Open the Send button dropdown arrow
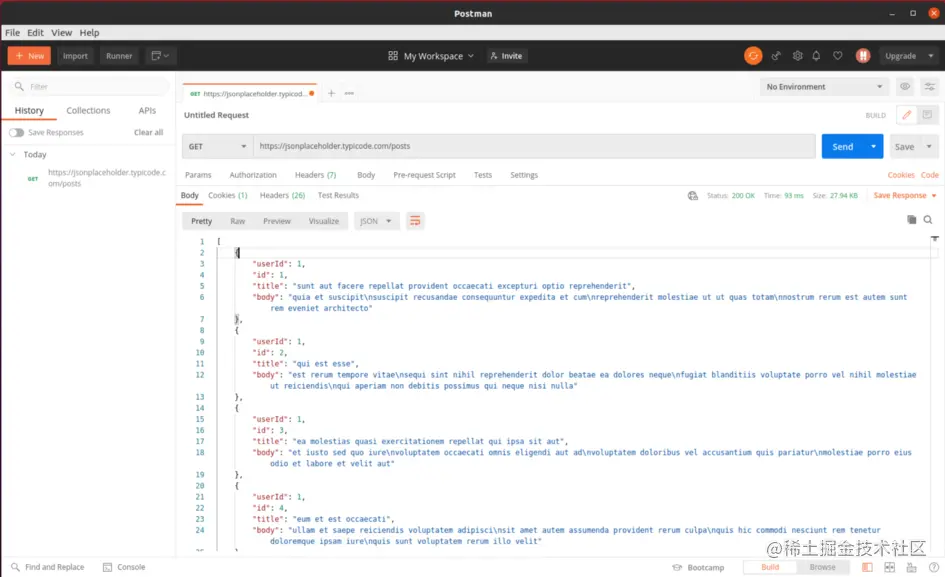This screenshot has height=577, width=945. point(873,147)
